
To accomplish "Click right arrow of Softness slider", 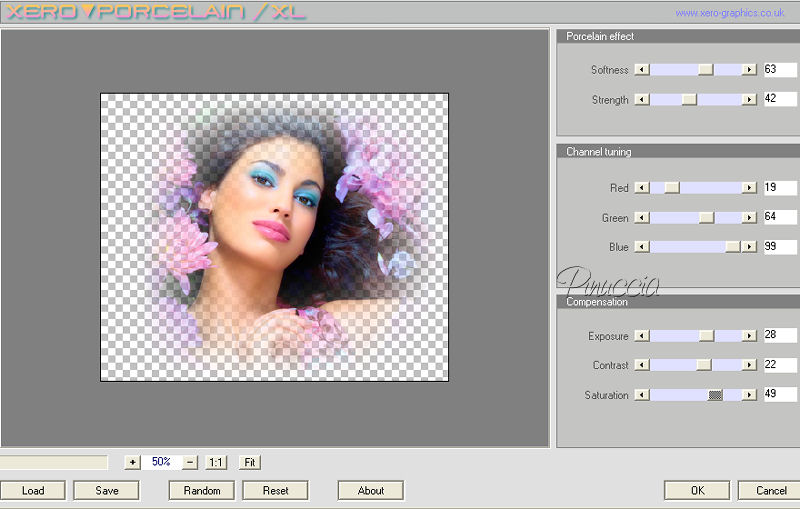I will (x=749, y=69).
